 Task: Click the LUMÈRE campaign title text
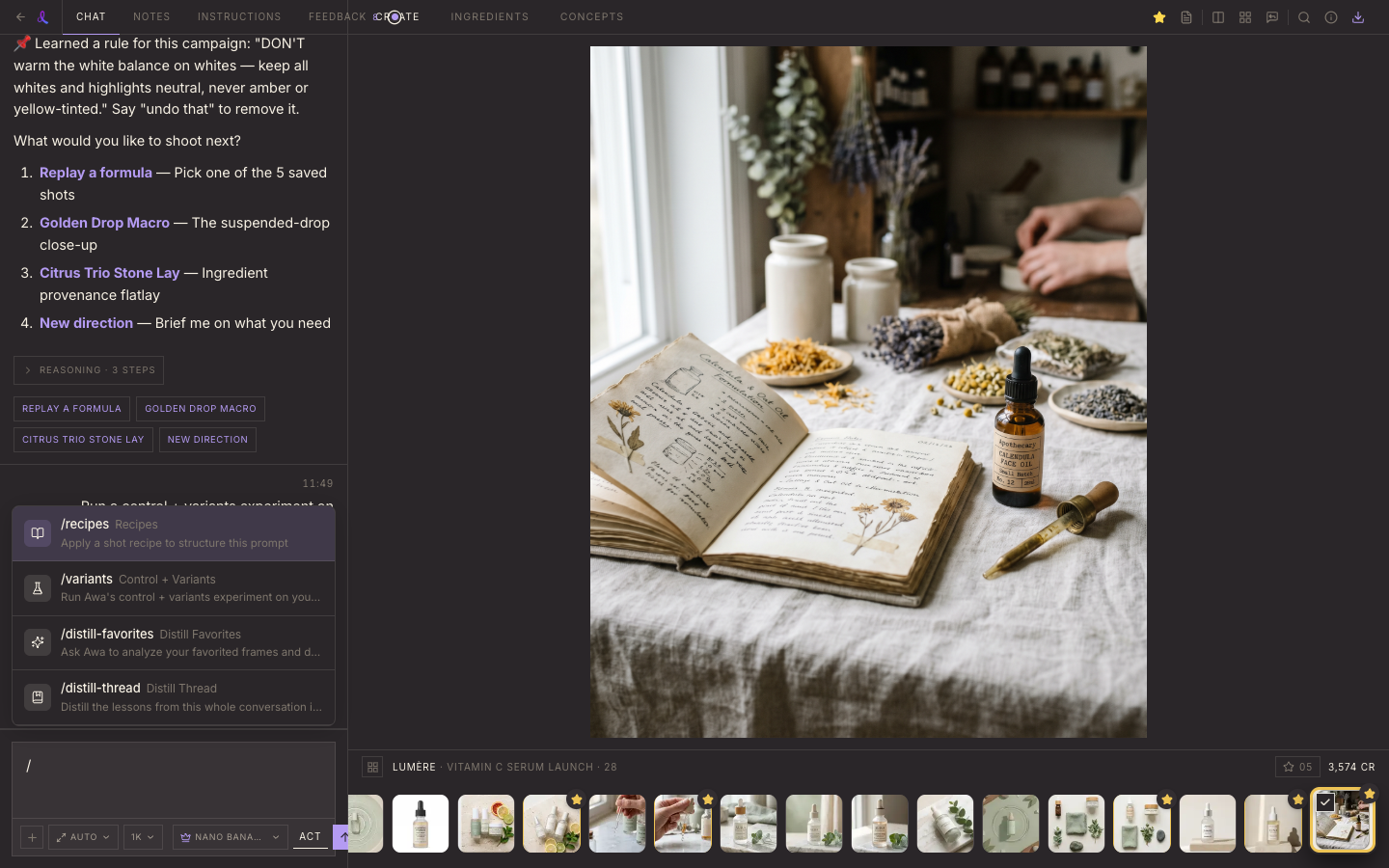tap(414, 767)
